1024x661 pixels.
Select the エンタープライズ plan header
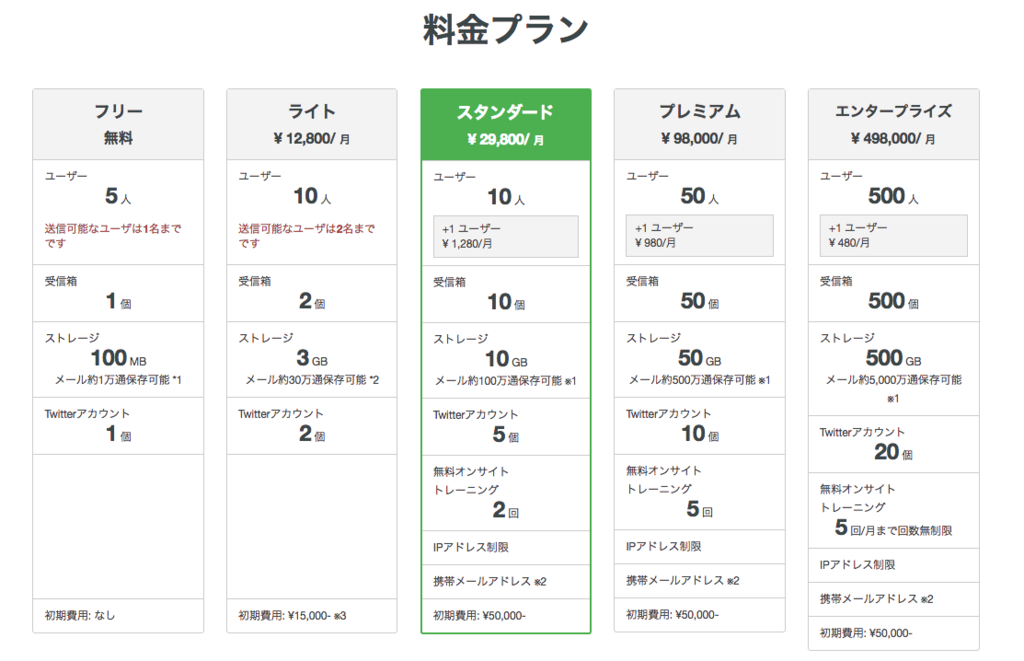pos(893,124)
